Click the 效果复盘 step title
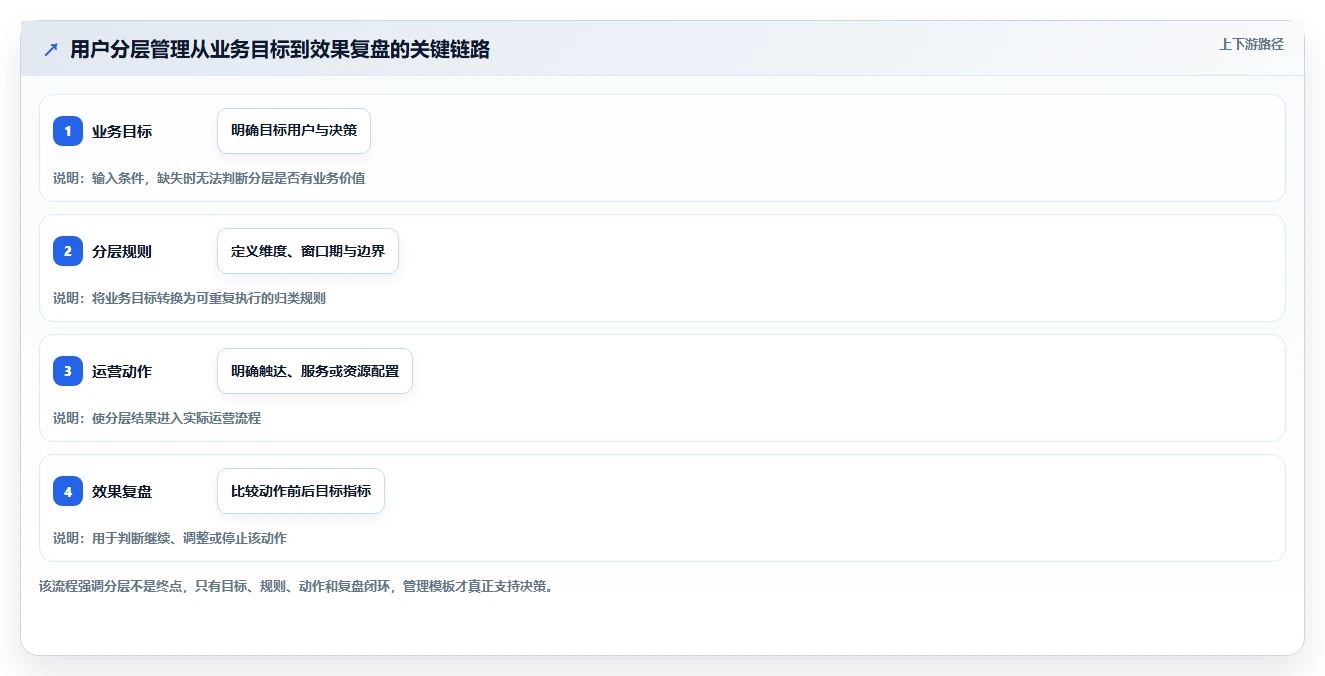The height and width of the screenshot is (676, 1325). click(122, 491)
